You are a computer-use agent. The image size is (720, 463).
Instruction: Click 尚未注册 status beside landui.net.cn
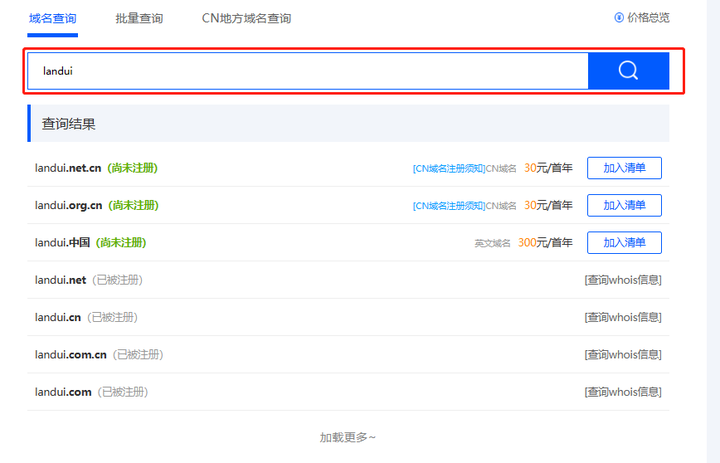(x=133, y=168)
